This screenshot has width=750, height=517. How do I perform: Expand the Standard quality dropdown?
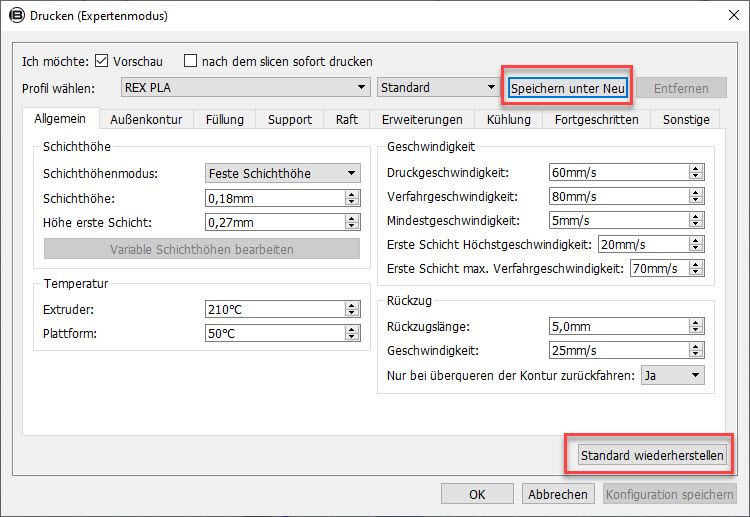coord(438,88)
